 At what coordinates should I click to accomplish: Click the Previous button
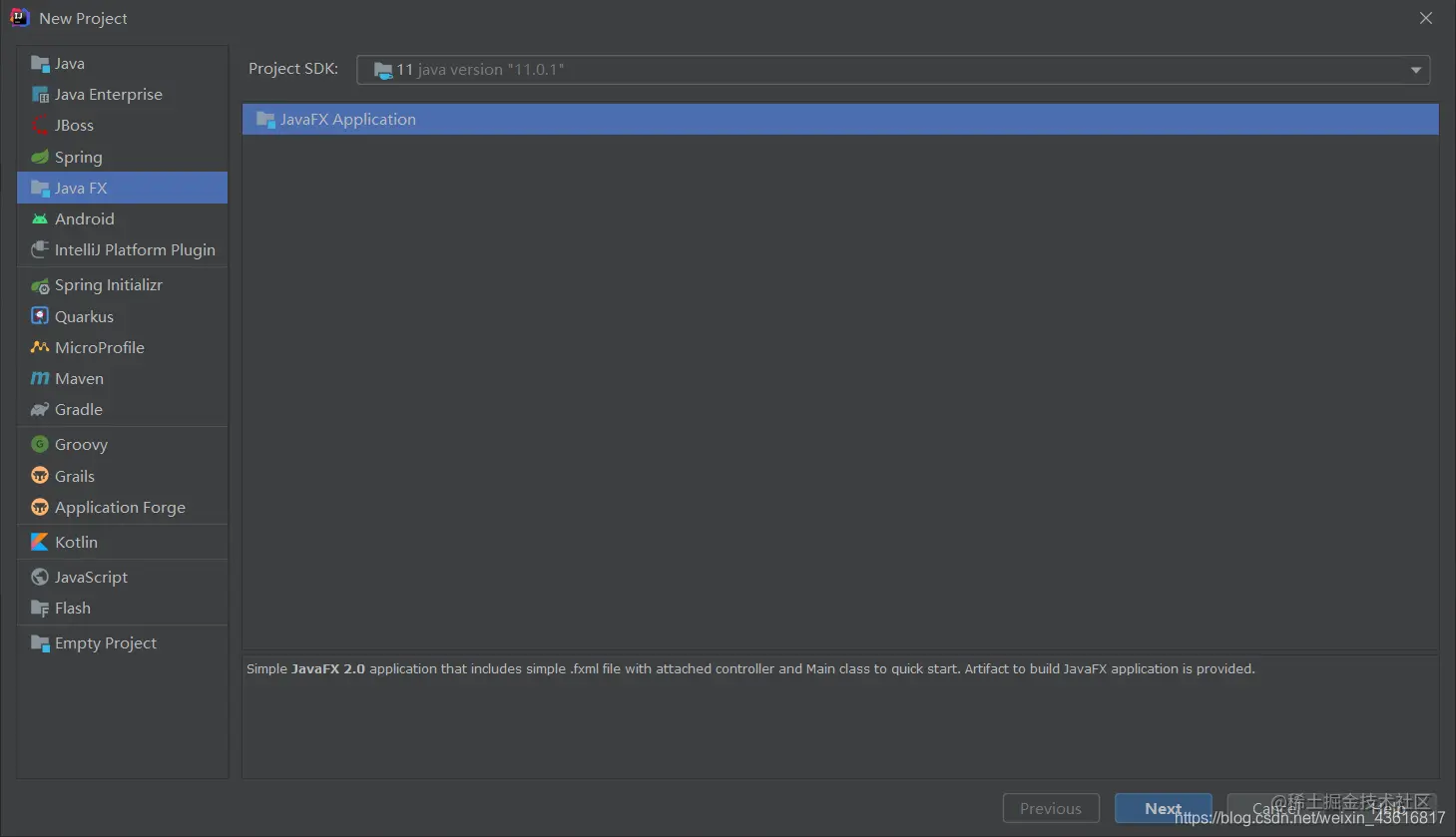[1051, 809]
